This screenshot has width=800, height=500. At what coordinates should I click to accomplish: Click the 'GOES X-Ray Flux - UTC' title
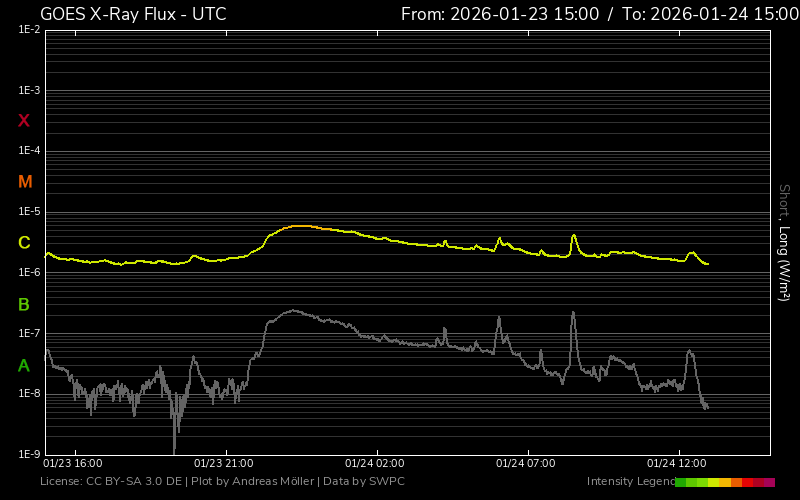pyautogui.click(x=133, y=14)
